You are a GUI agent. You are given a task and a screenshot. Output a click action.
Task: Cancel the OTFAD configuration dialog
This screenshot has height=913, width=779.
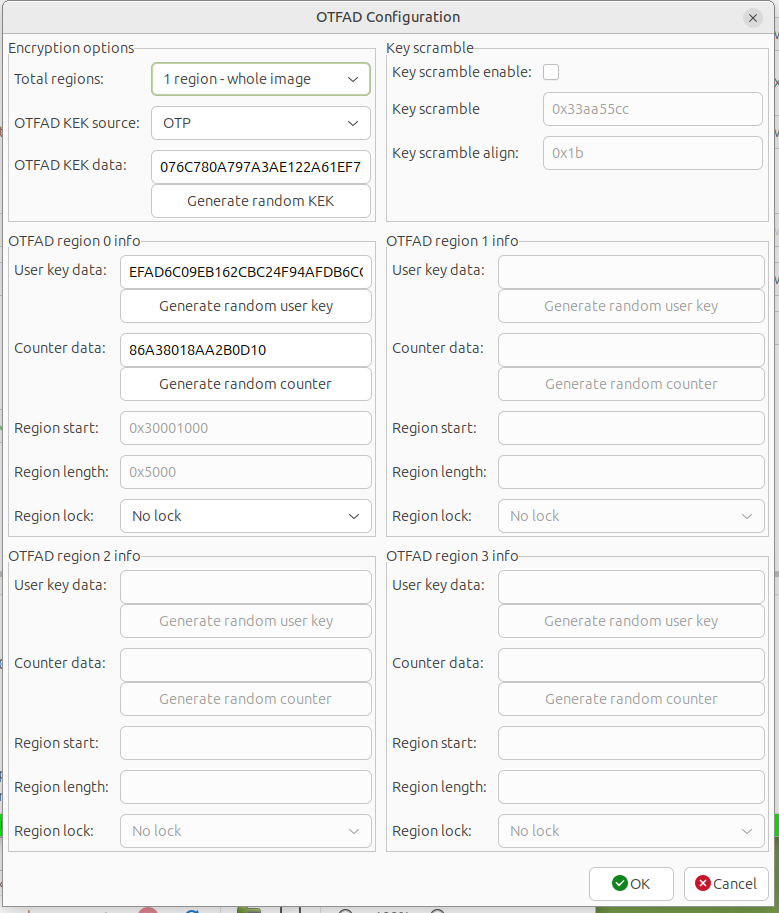coord(726,883)
